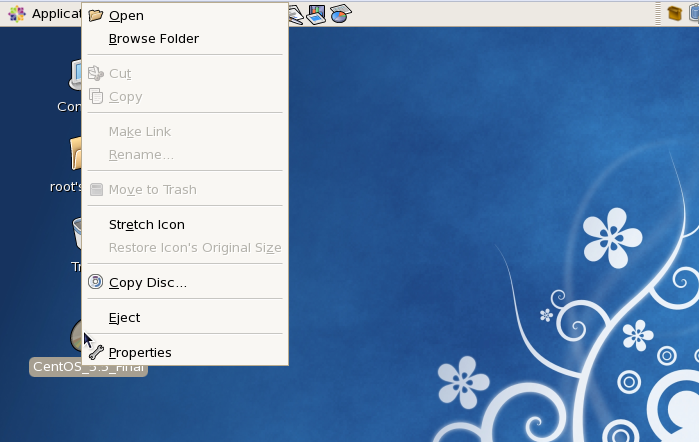The image size is (699, 442).
Task: Click the disc icon beside Copy Disc
Action: pos(95,282)
